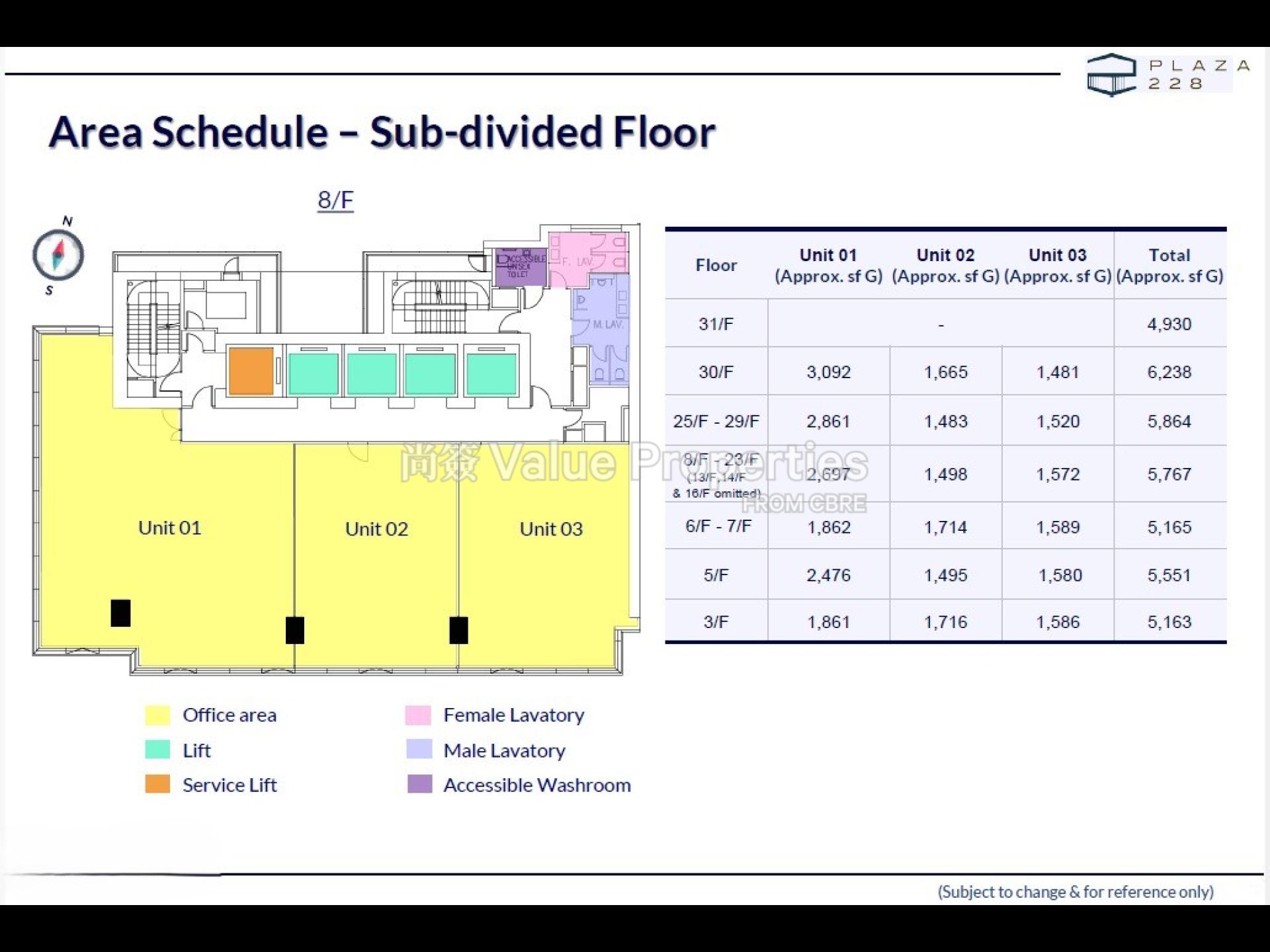Click the Plaza 228 logo

point(1167,73)
